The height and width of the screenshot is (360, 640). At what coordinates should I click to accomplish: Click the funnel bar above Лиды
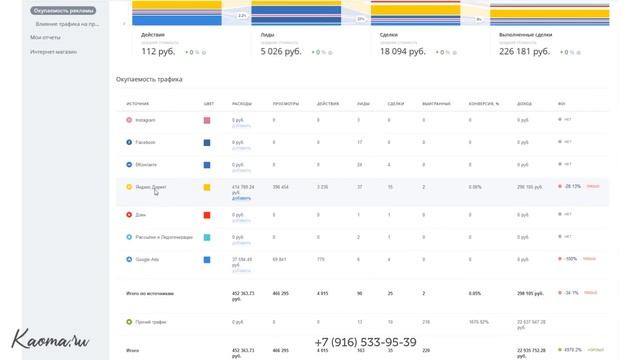(296, 13)
